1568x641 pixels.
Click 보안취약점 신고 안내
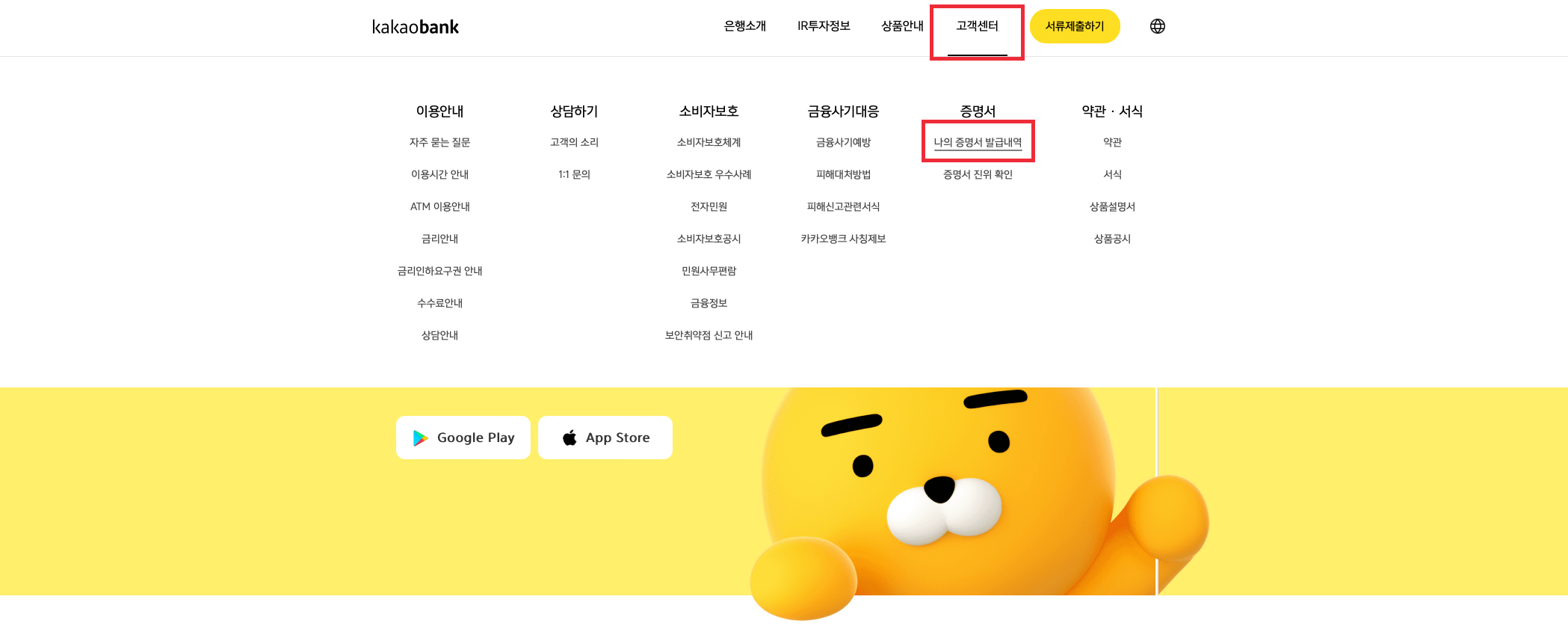[x=709, y=335]
